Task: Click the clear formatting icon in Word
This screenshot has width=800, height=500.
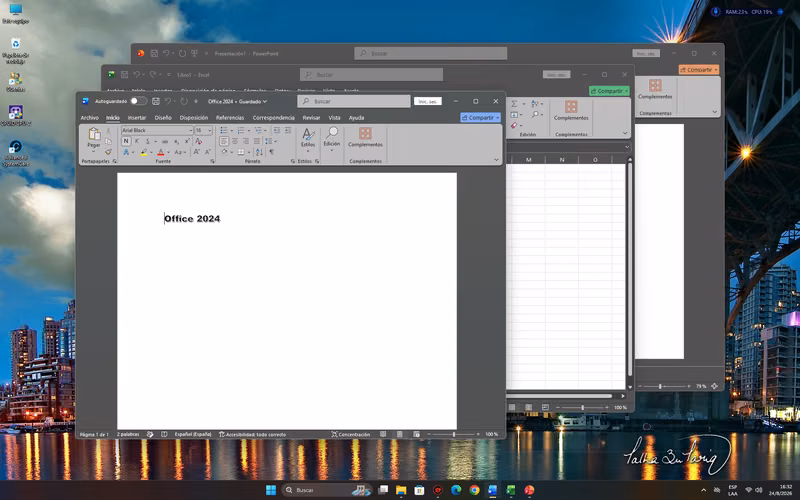Action: [x=198, y=141]
